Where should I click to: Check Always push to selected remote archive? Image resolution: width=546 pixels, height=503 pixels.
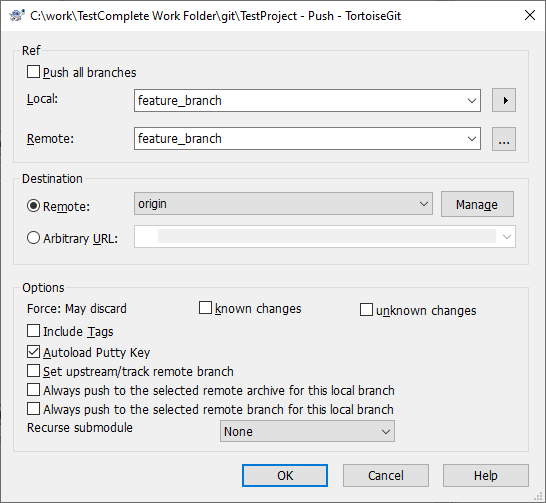33,390
